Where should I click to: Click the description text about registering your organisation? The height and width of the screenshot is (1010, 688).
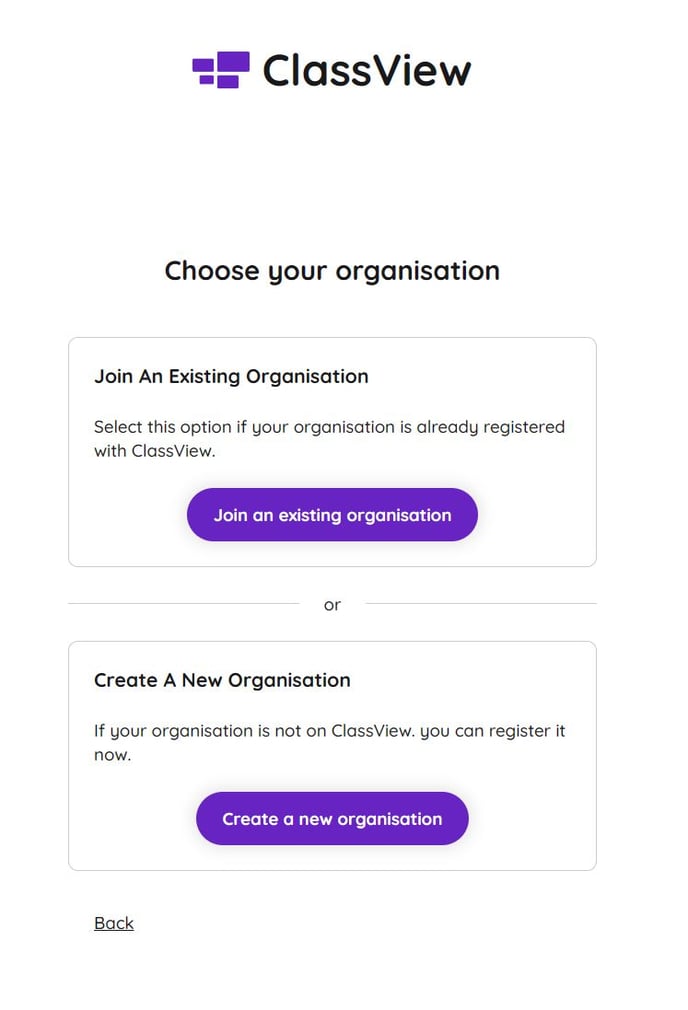pos(331,742)
